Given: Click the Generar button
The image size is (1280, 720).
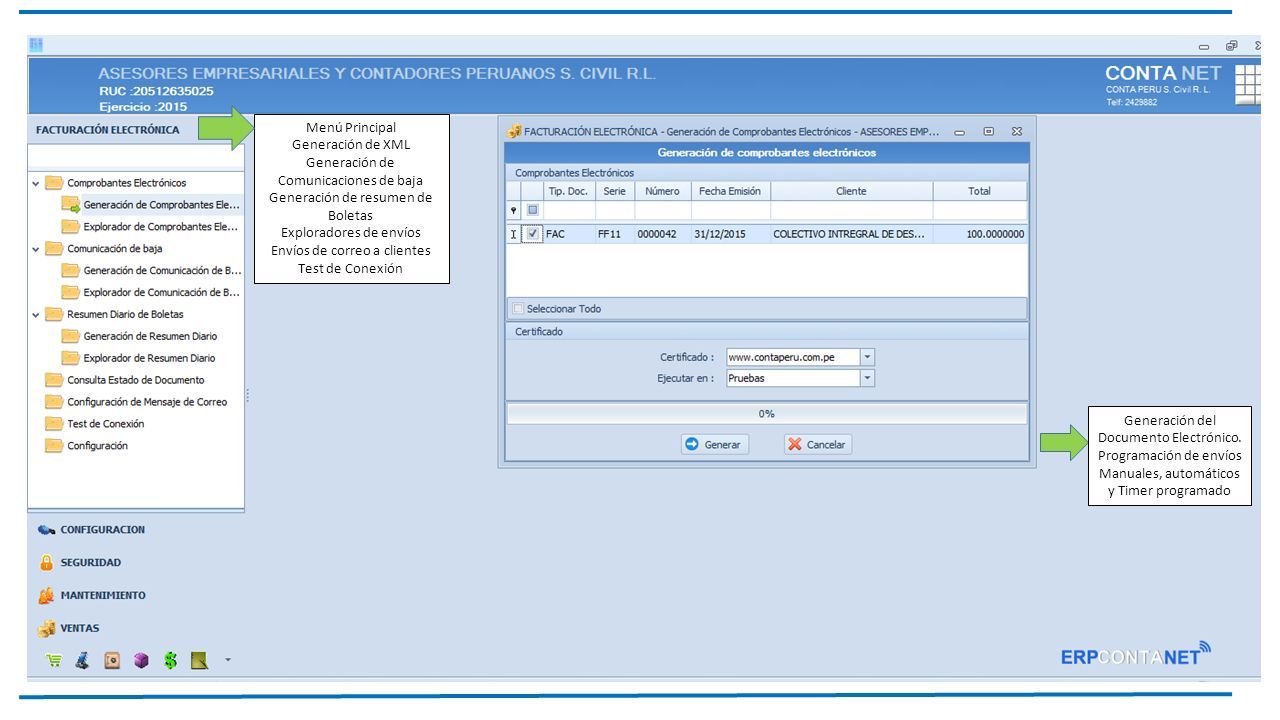Looking at the screenshot, I should tap(713, 445).
